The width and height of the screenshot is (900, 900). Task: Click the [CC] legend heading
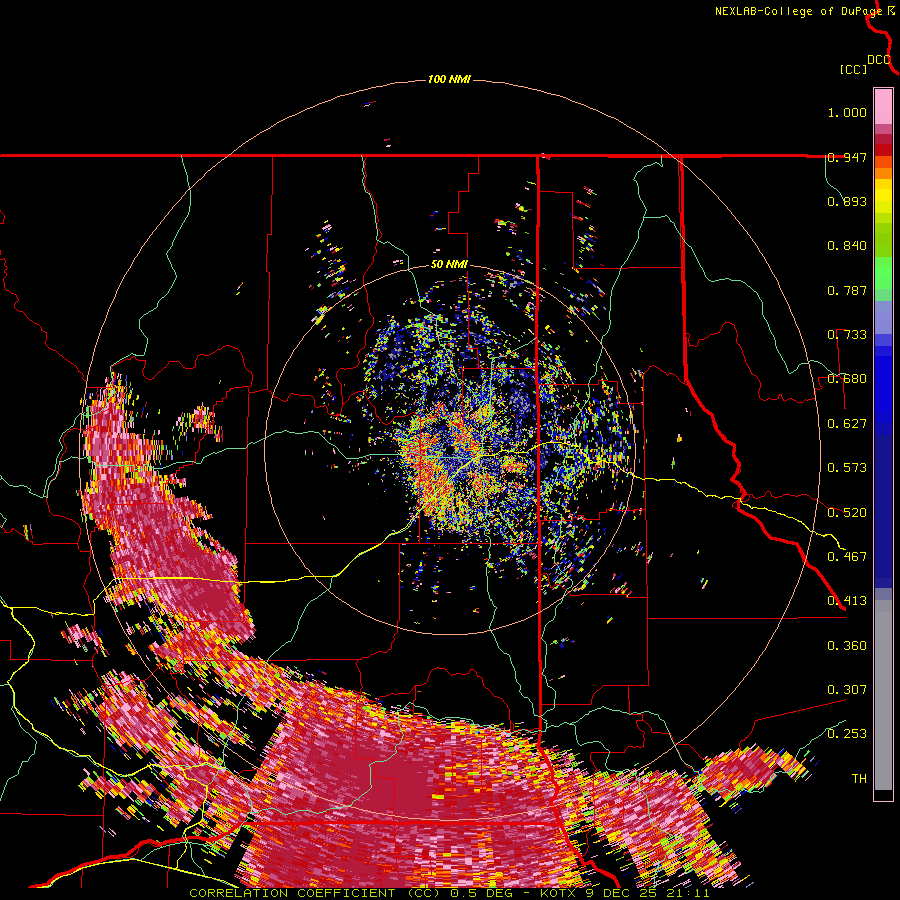tap(853, 69)
